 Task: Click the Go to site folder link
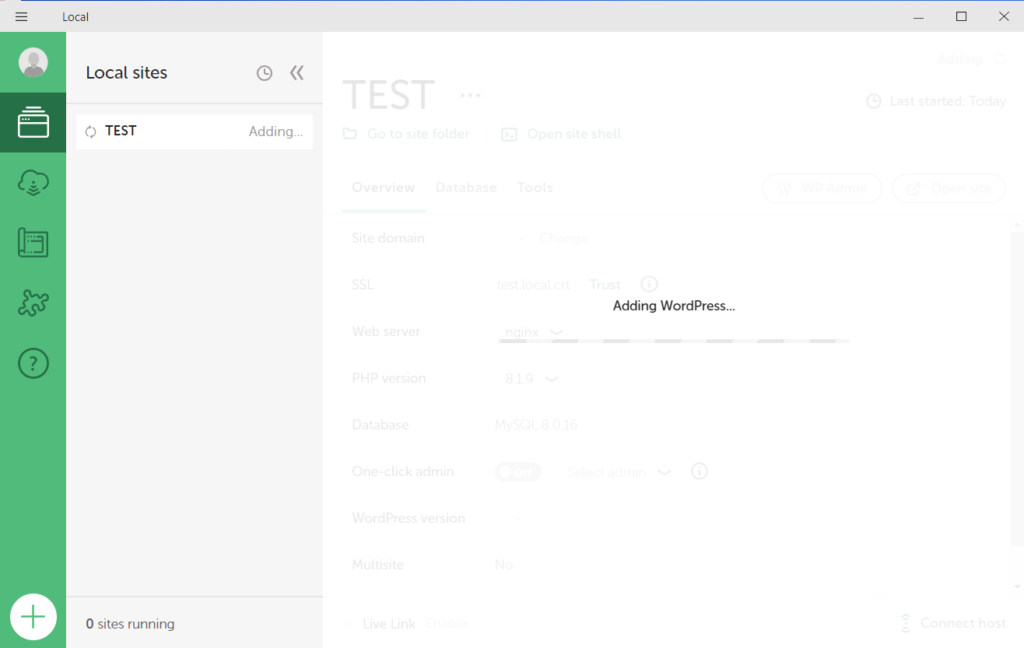point(406,134)
